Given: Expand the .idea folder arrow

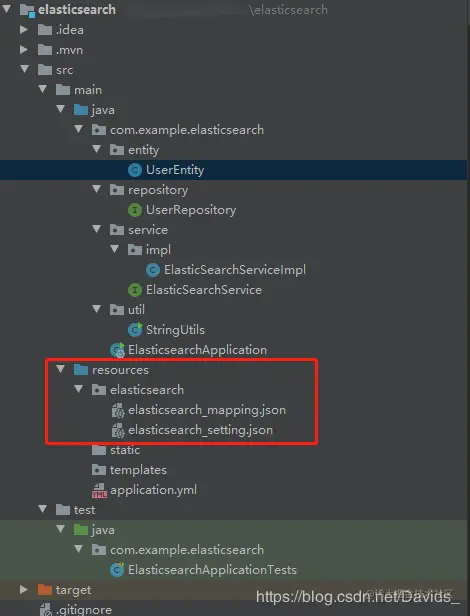Looking at the screenshot, I should [24, 29].
